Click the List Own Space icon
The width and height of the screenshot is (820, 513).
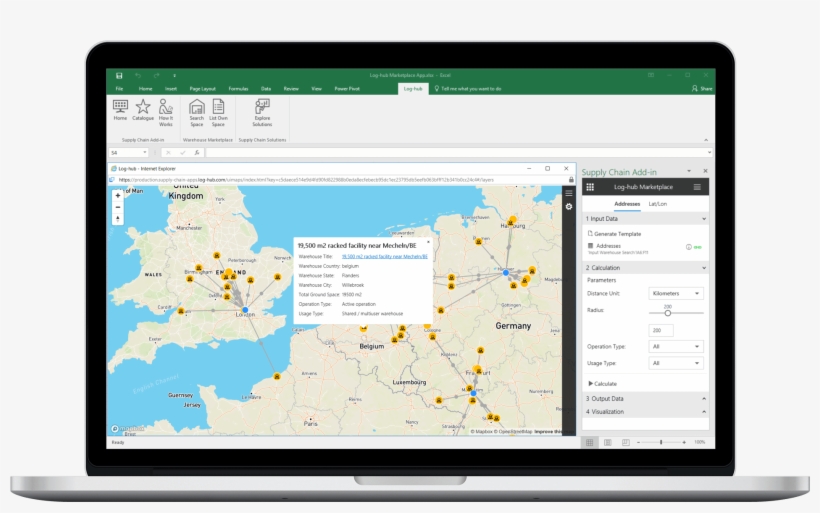(219, 112)
